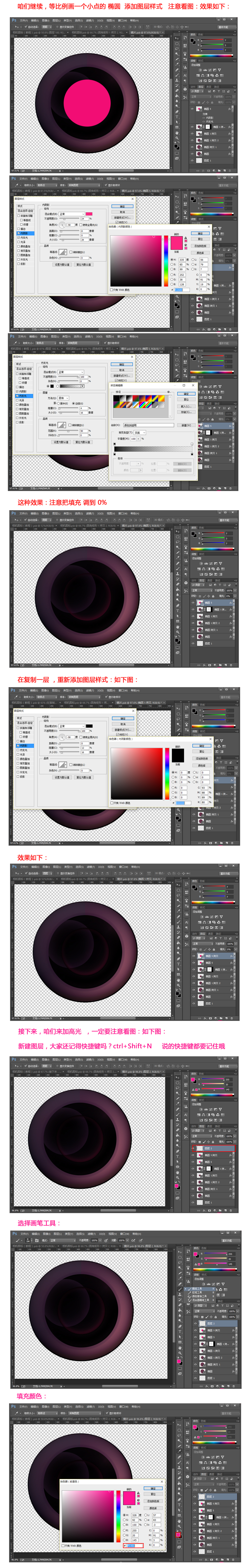Click inner glow gradient preview swatch
Viewport: 247px width, 1568px height.
[71, 386]
